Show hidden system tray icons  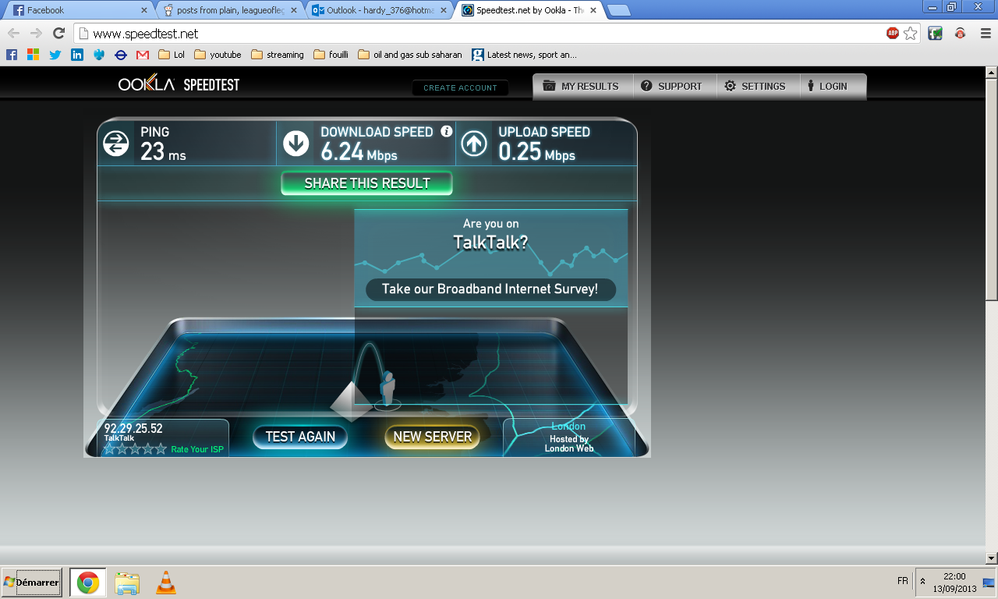[x=922, y=581]
